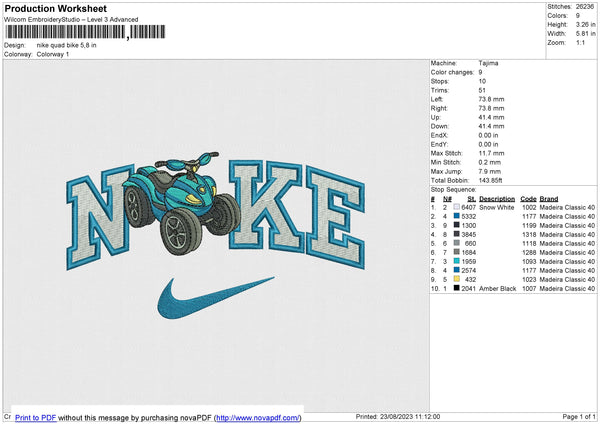The height and width of the screenshot is (424, 600).
Task: Select the Machine value Tajima
Action: pos(488,63)
